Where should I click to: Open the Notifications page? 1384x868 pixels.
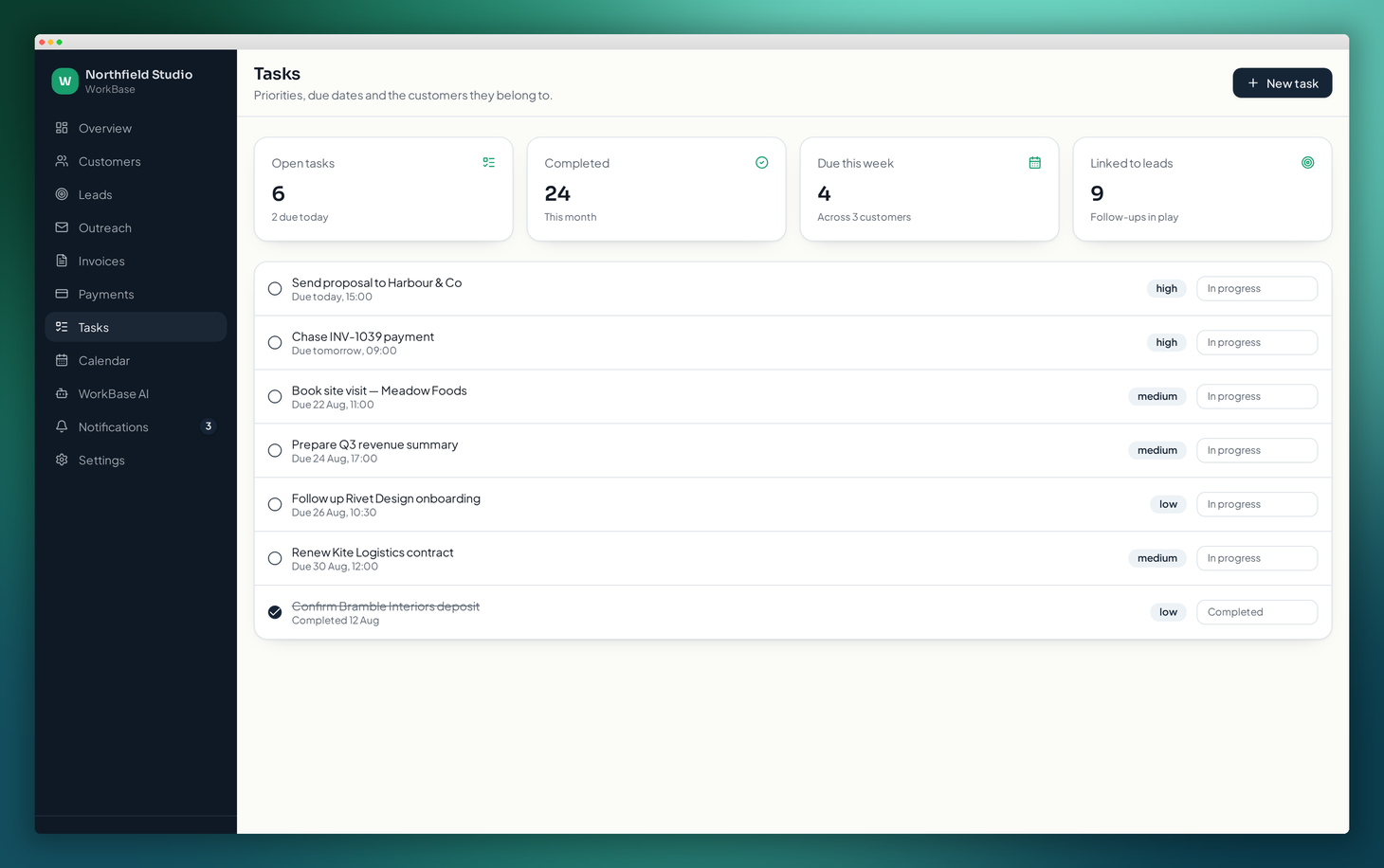[136, 426]
